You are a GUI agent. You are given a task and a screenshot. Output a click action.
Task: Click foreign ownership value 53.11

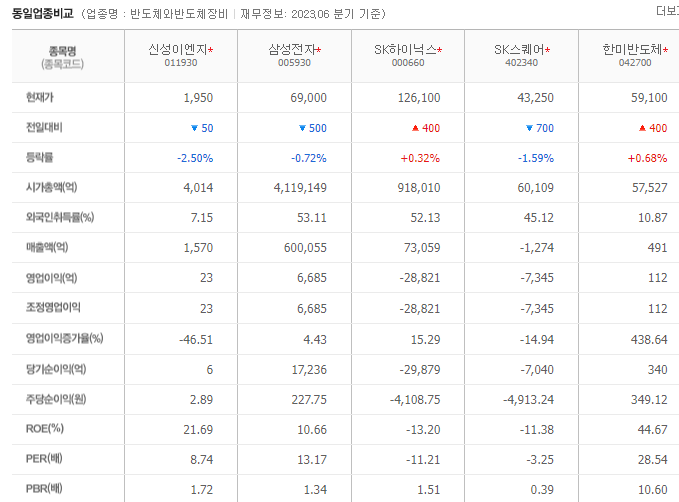tap(312, 217)
